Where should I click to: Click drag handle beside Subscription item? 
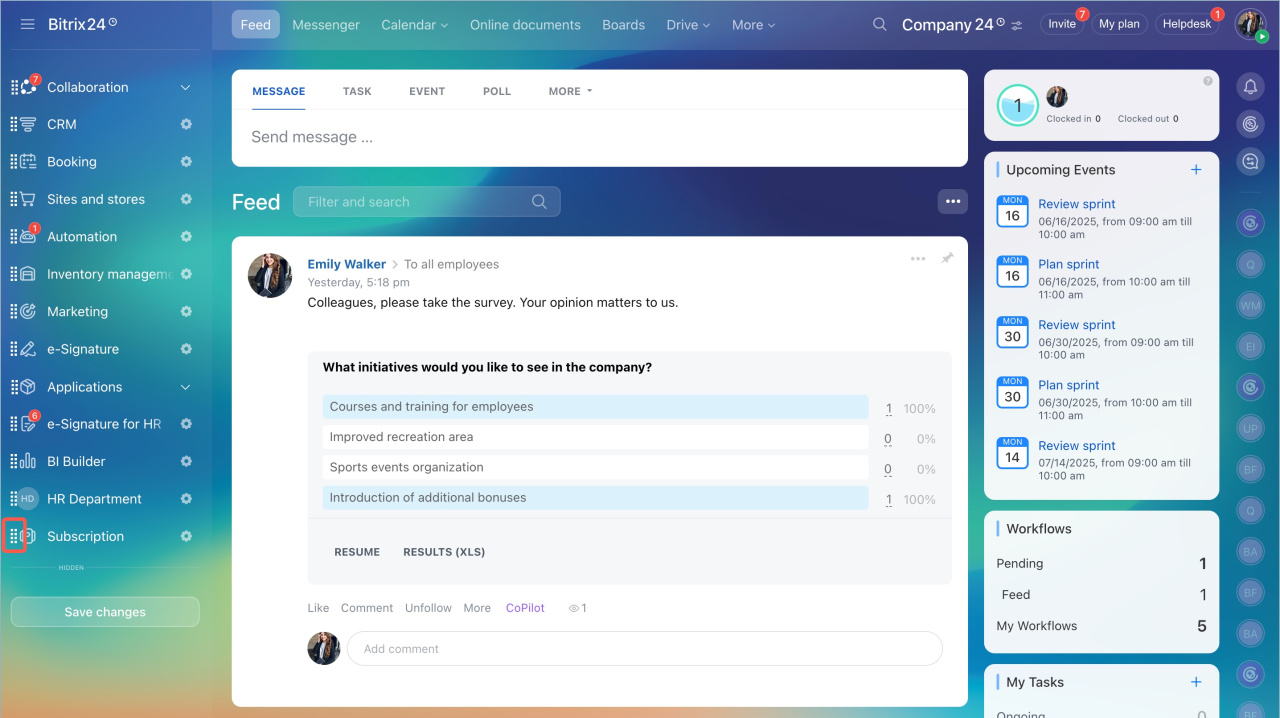pos(15,536)
